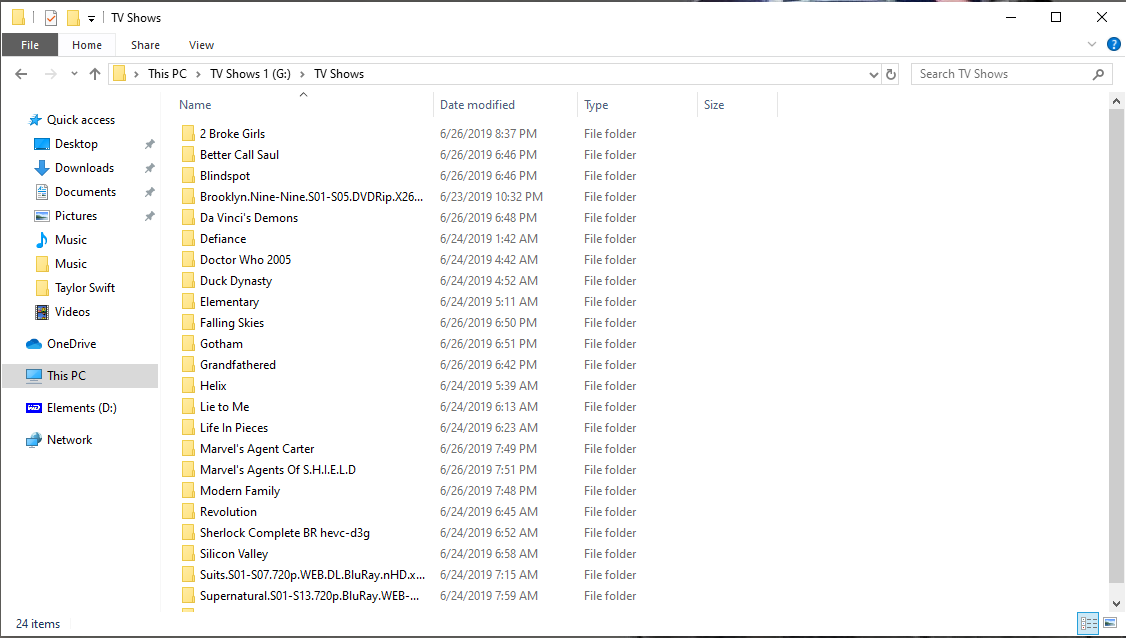Open the Music library with note icon
This screenshot has height=638, width=1126.
70,240
